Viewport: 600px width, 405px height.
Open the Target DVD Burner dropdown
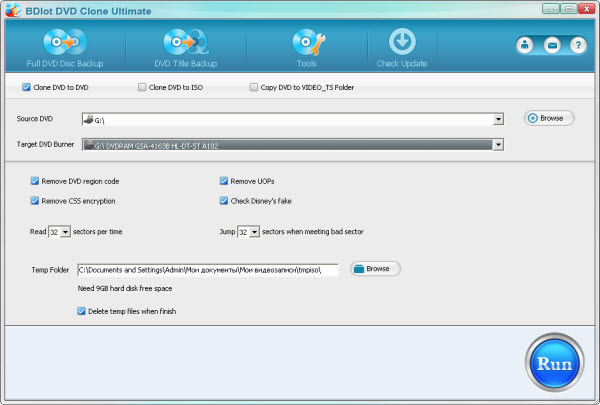click(498, 144)
